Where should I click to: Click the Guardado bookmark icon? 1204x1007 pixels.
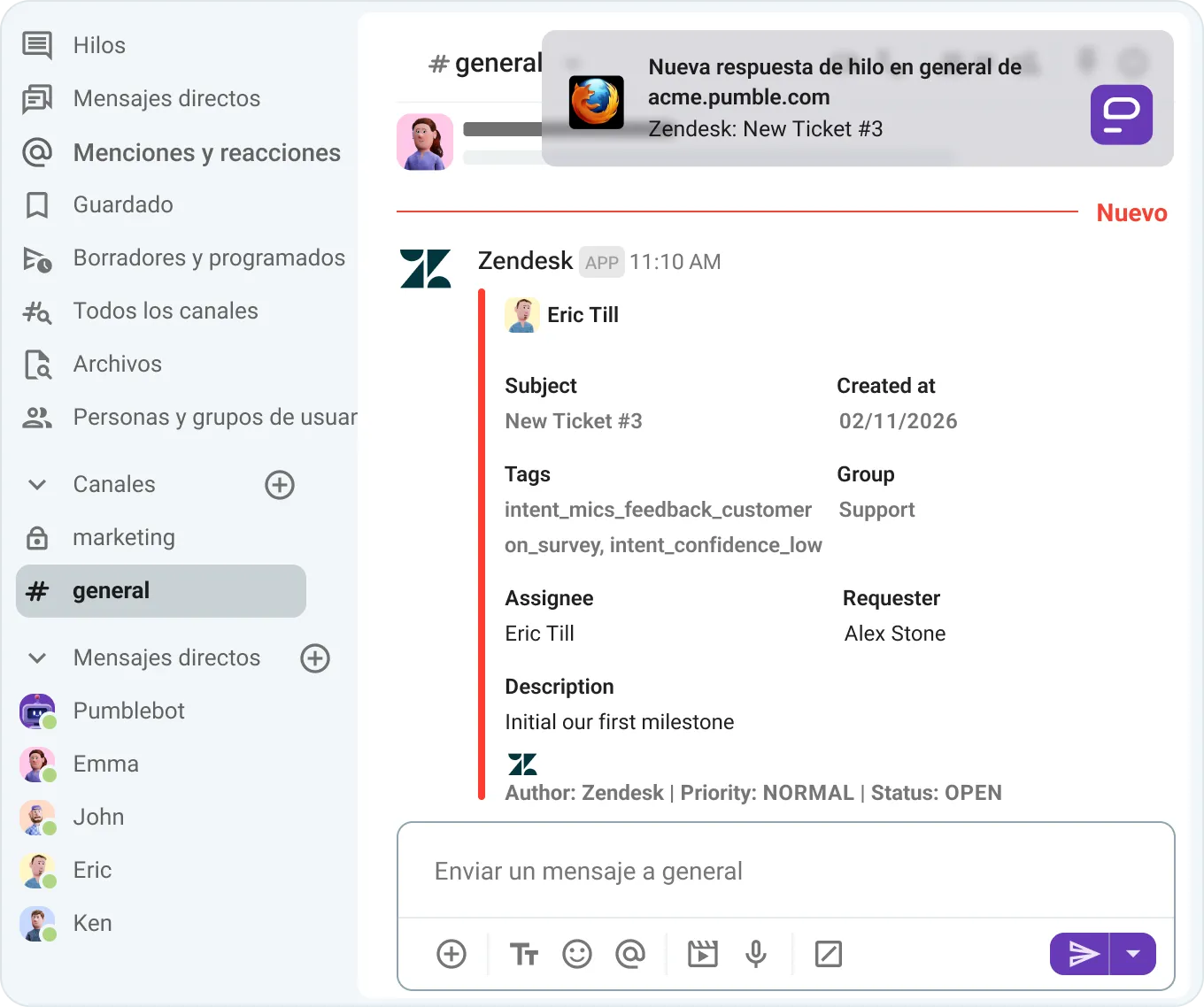click(x=37, y=205)
